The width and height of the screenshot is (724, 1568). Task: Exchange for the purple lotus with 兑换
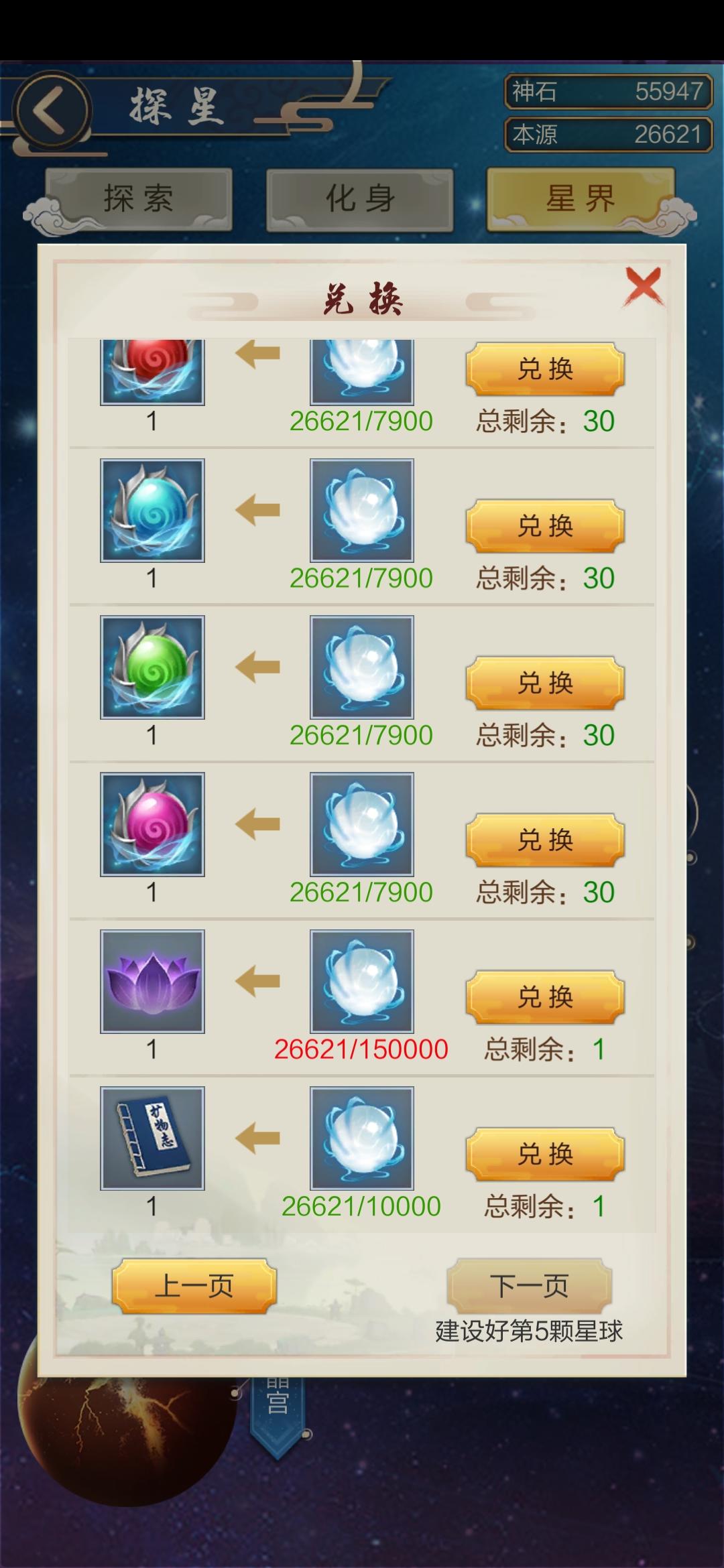pos(545,997)
